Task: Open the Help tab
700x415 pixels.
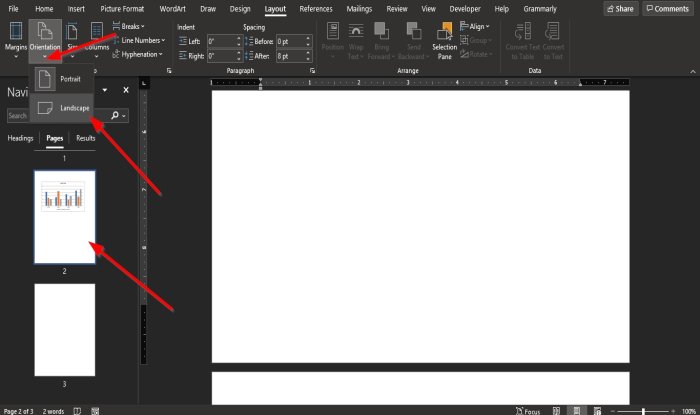Action: click(x=501, y=8)
